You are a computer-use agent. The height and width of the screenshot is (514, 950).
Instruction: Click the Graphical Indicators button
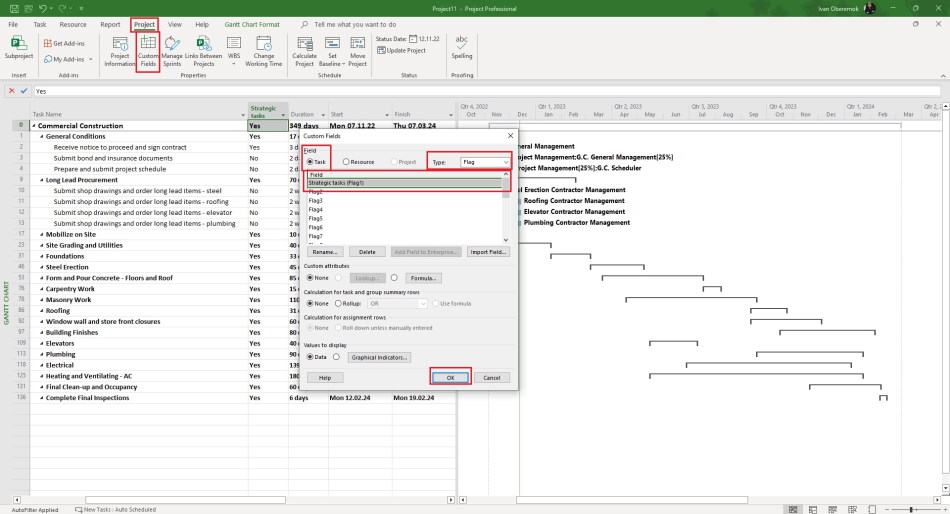click(x=379, y=357)
